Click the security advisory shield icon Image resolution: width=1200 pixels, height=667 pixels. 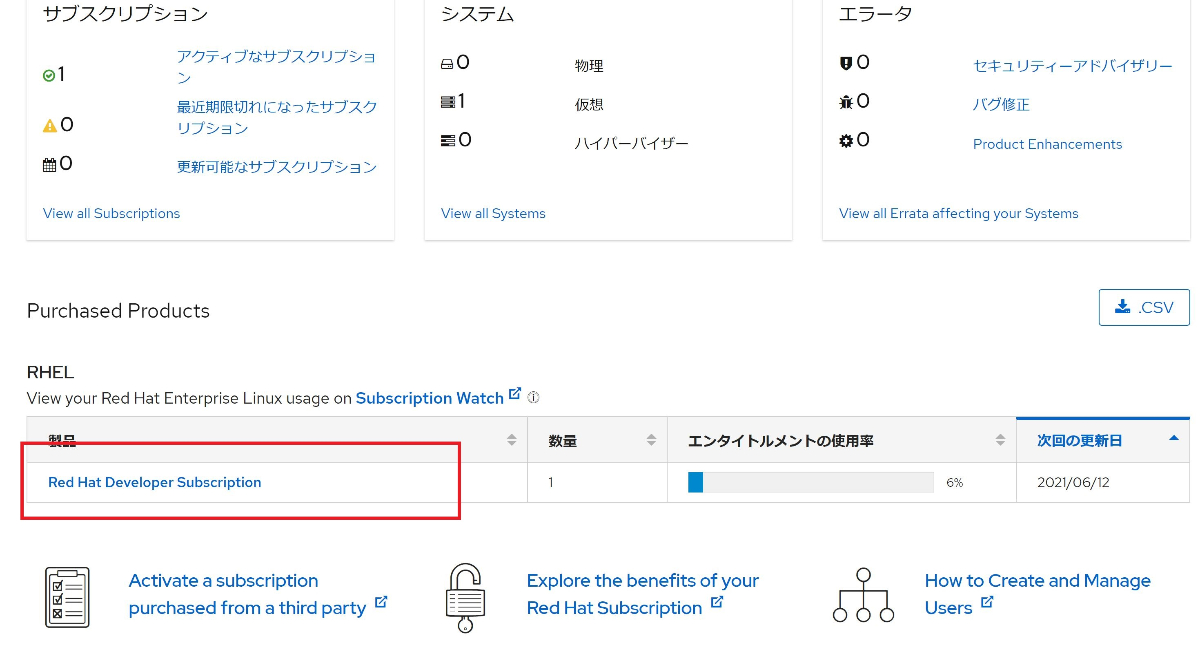[x=846, y=64]
